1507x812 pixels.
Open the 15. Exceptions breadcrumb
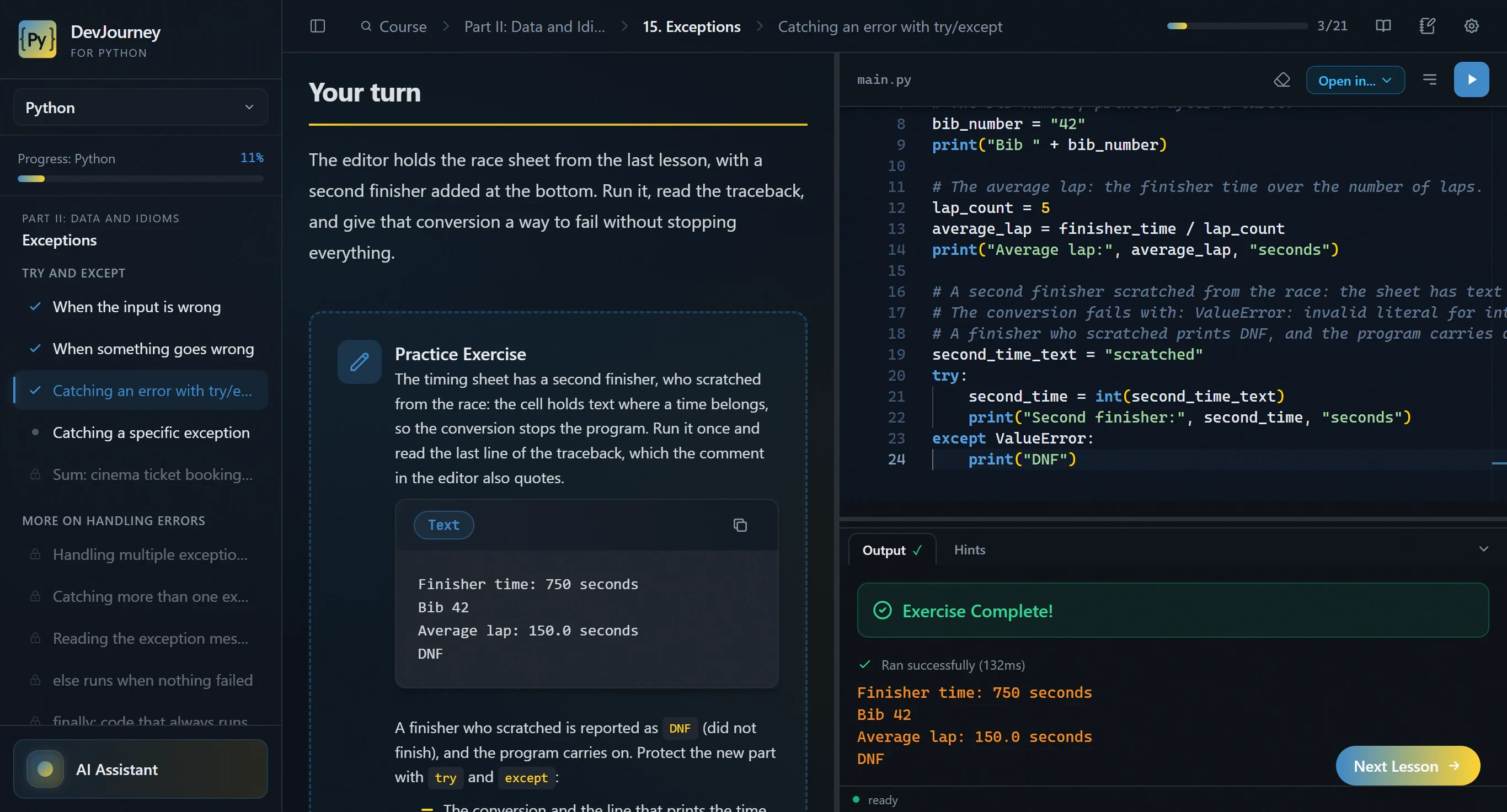click(692, 26)
